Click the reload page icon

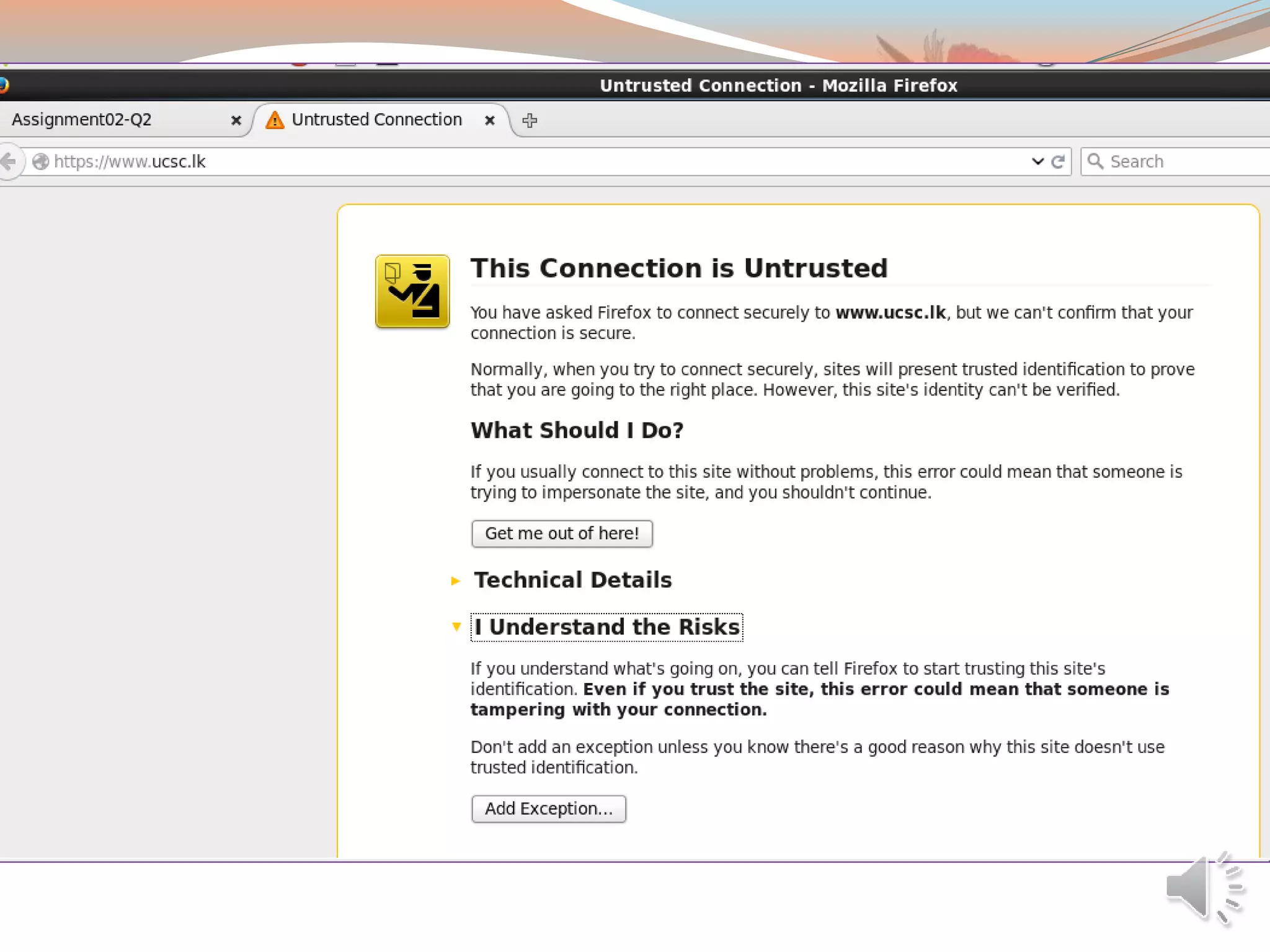pyautogui.click(x=1058, y=162)
